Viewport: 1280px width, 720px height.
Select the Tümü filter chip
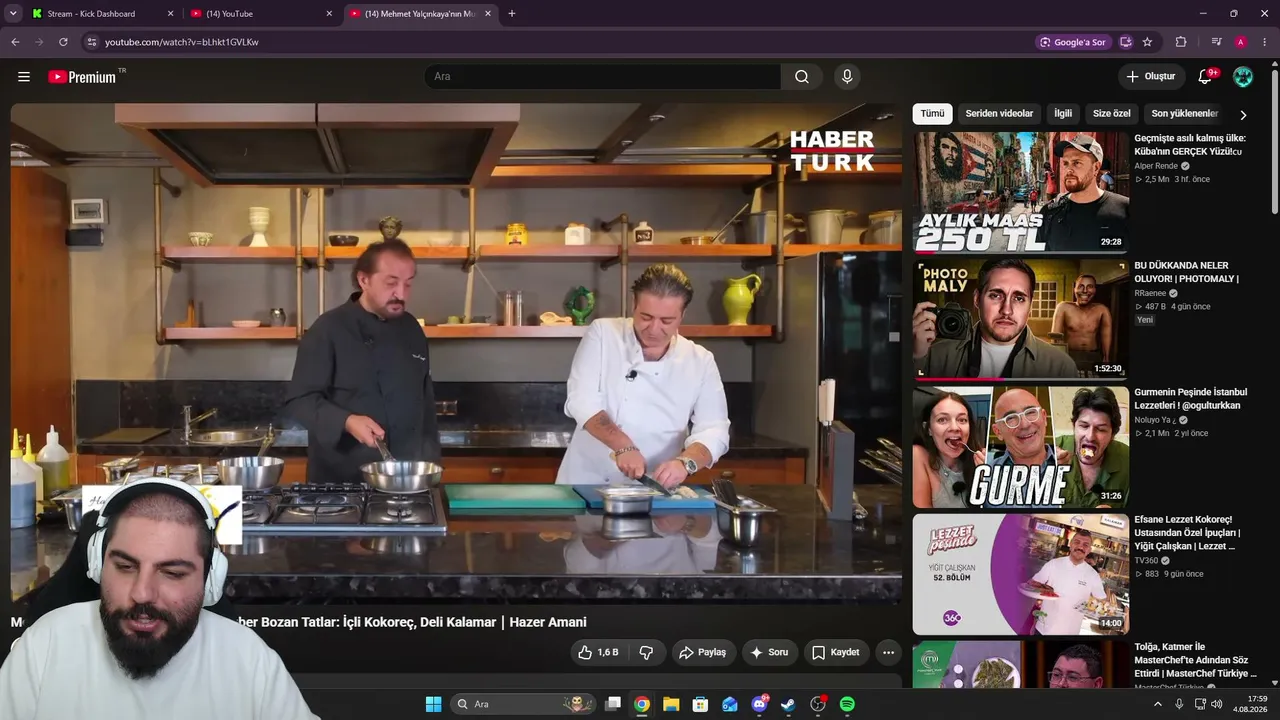pyautogui.click(x=932, y=114)
